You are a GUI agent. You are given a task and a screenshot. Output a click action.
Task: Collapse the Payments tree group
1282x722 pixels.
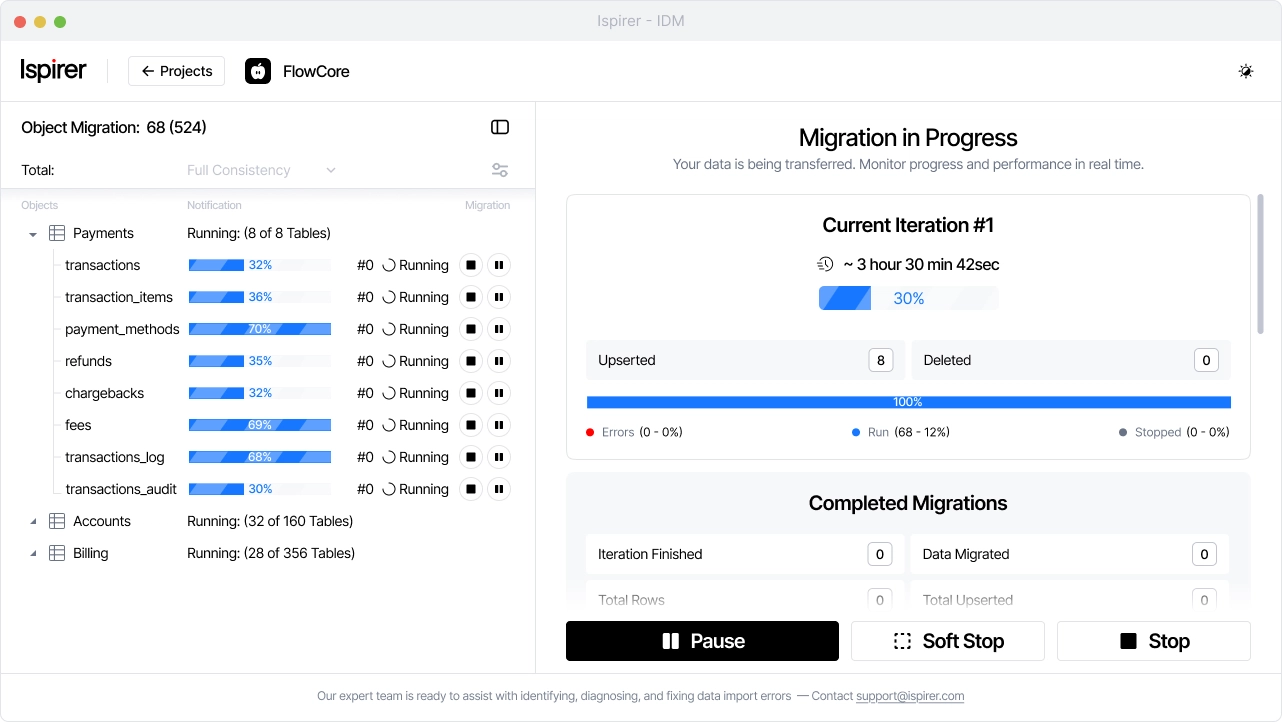(x=33, y=234)
